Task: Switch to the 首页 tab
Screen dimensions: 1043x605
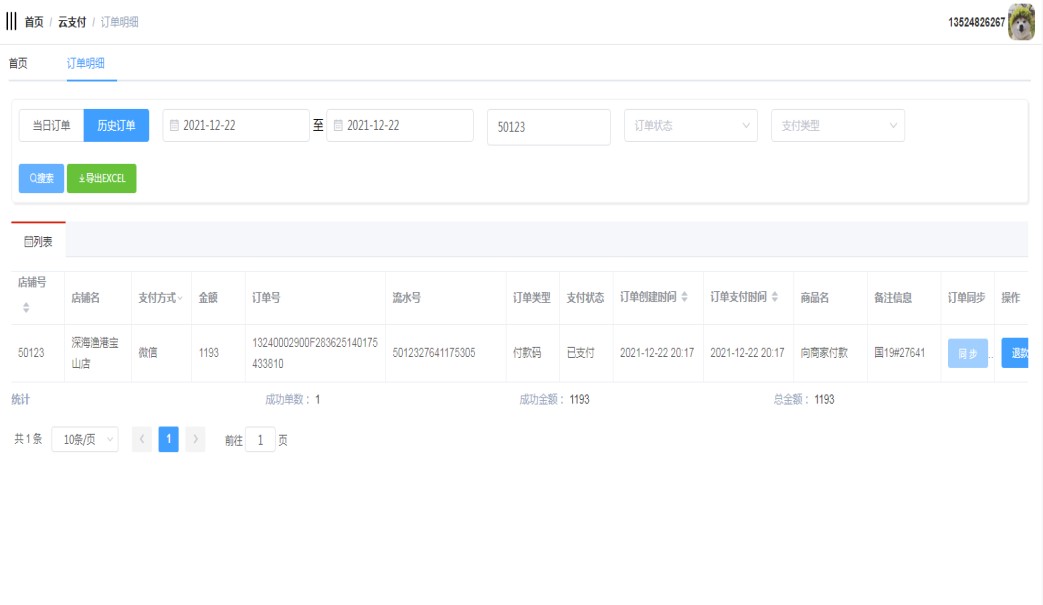Action: pyautogui.click(x=18, y=63)
